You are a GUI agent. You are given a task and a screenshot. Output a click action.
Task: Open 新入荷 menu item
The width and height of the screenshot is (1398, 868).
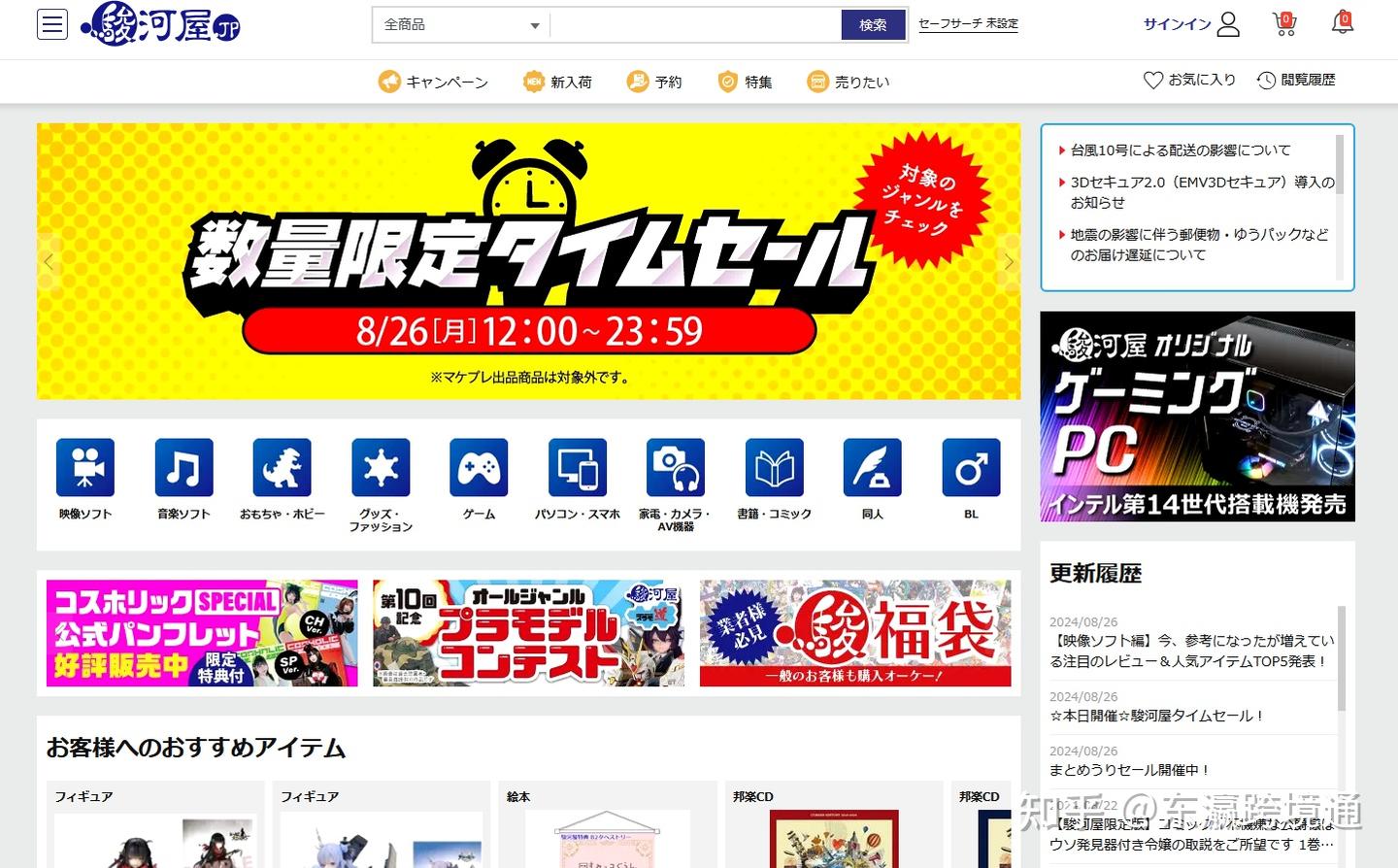point(557,82)
